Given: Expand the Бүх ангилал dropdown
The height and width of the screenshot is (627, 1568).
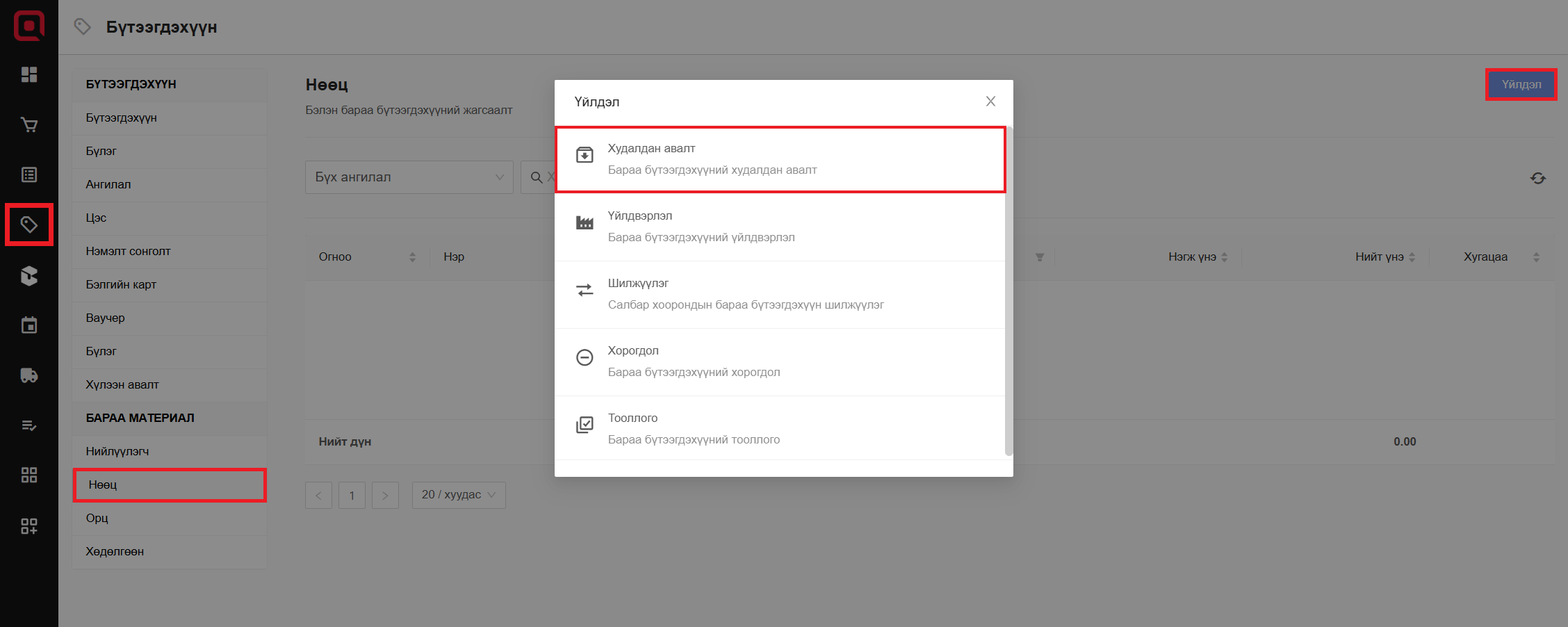Looking at the screenshot, I should pos(409,177).
